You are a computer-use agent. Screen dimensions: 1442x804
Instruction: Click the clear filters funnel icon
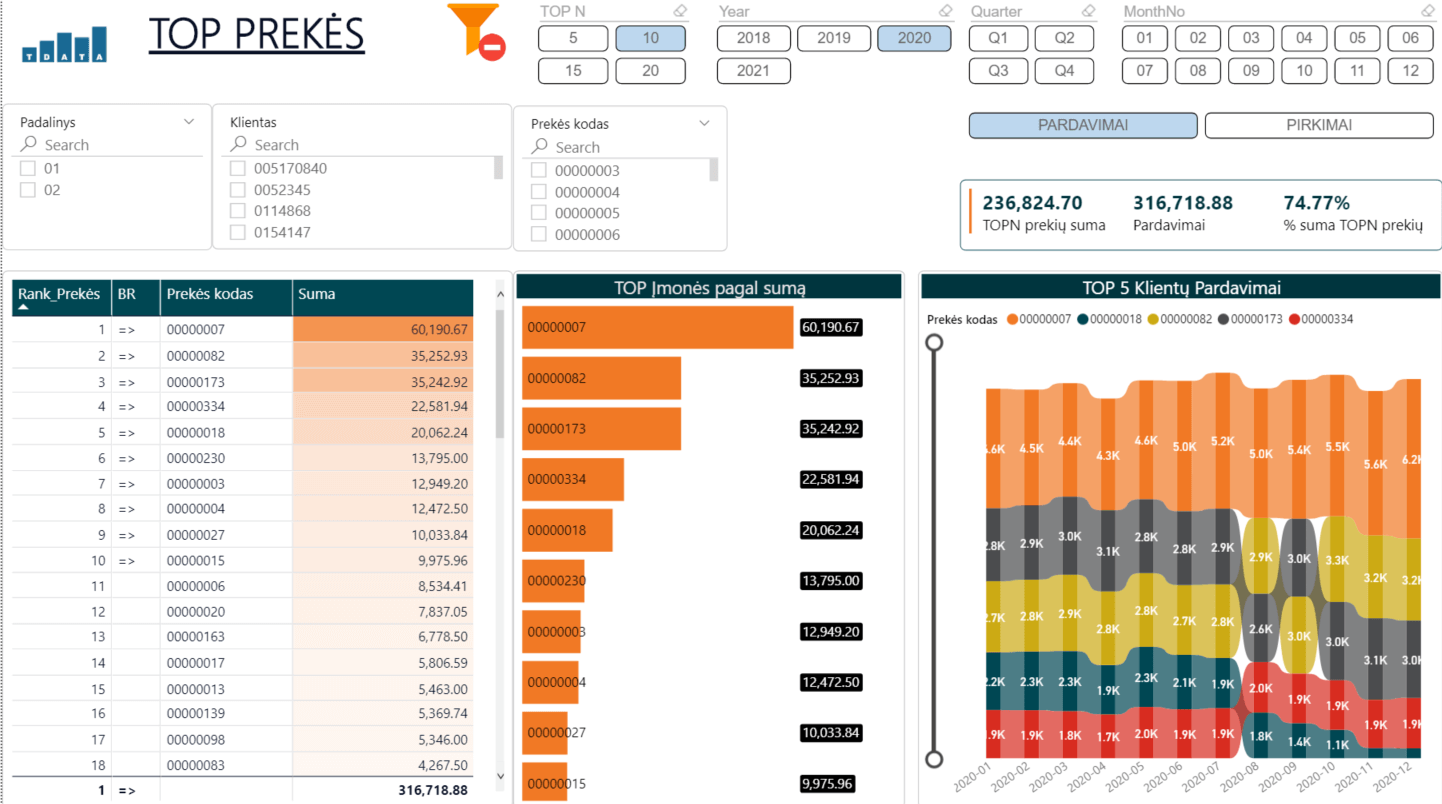coord(476,31)
